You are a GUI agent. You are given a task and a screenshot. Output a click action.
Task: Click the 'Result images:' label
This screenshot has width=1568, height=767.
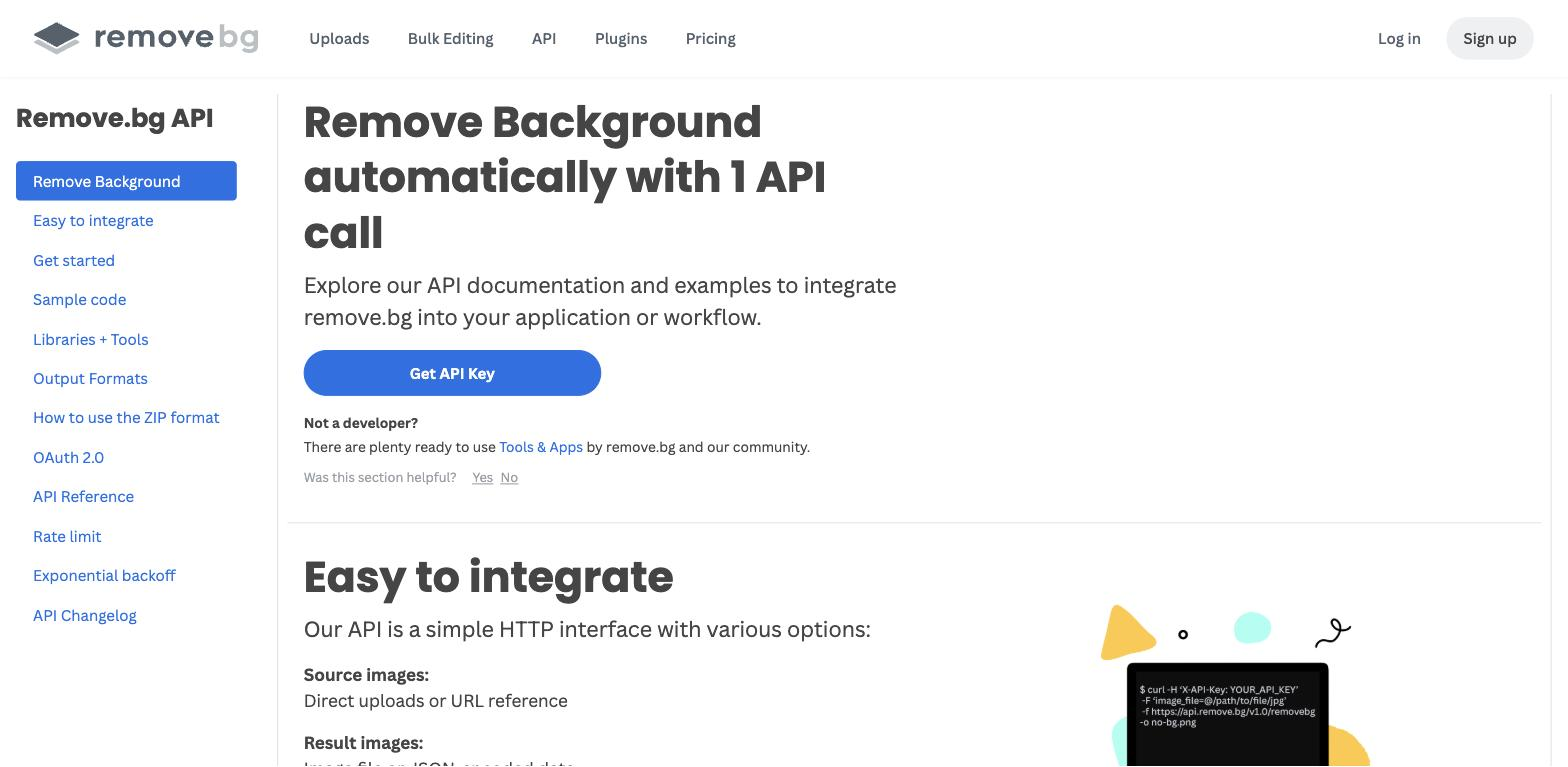[x=363, y=743]
